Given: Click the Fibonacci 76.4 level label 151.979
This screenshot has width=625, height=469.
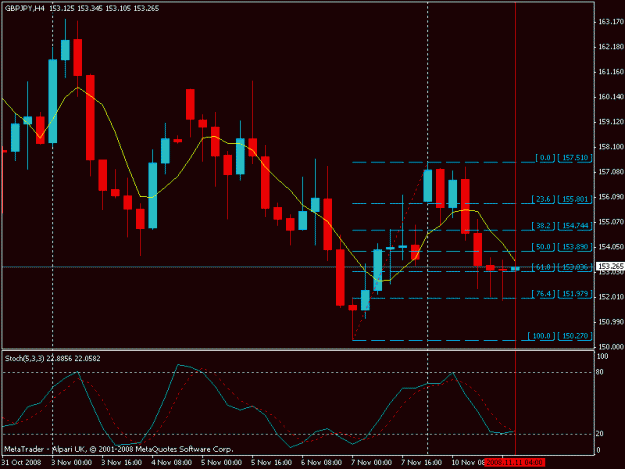Looking at the screenshot, I should point(575,294).
